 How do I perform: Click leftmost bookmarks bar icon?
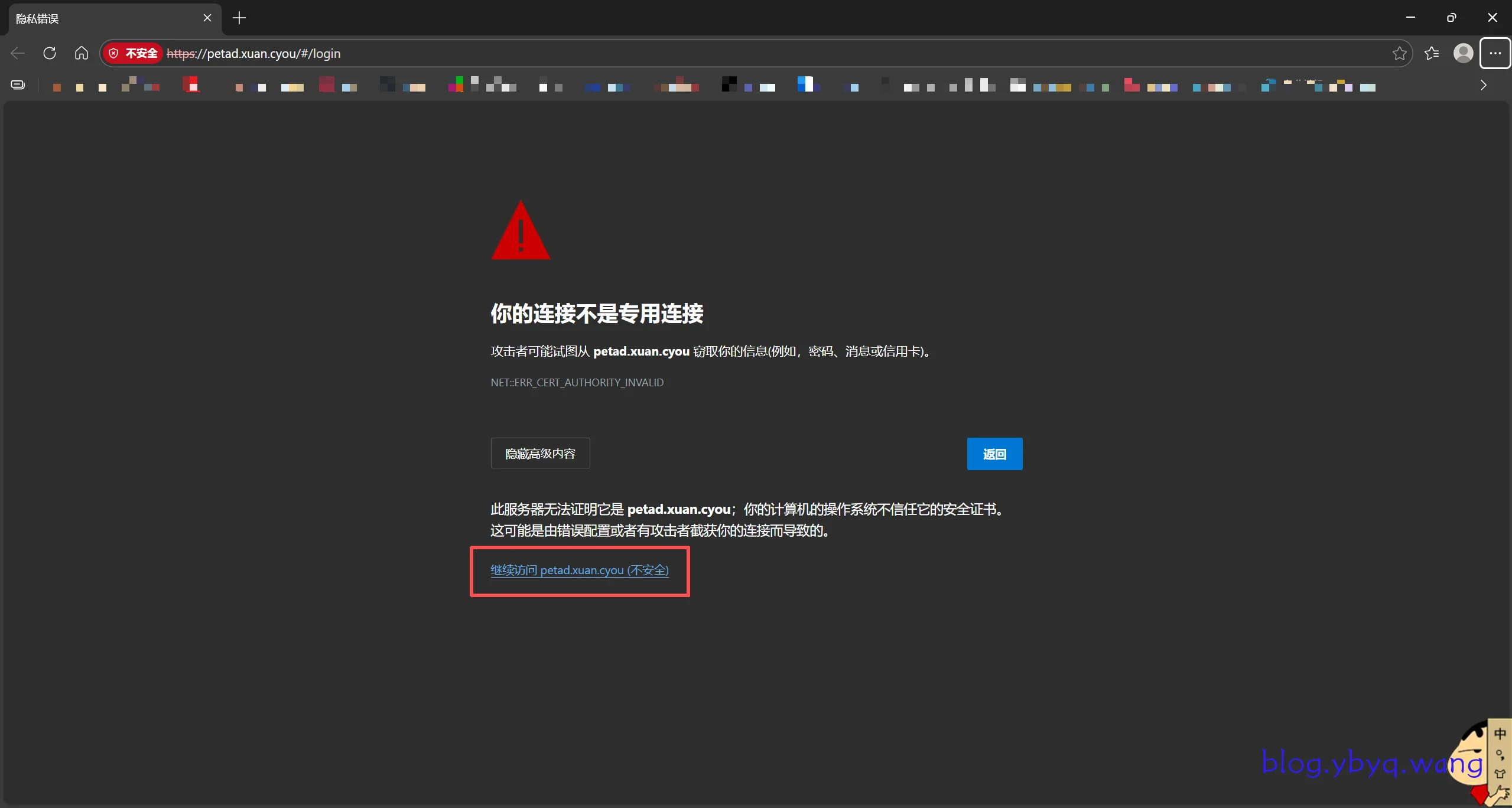(x=18, y=85)
